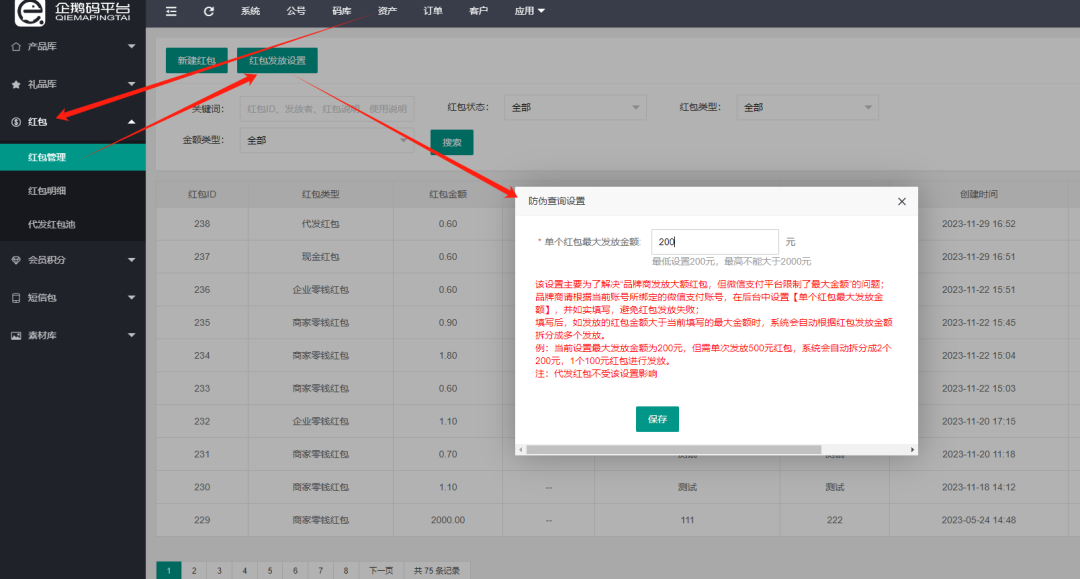
Task: Open the 金额类型 dropdown
Action: [326, 140]
